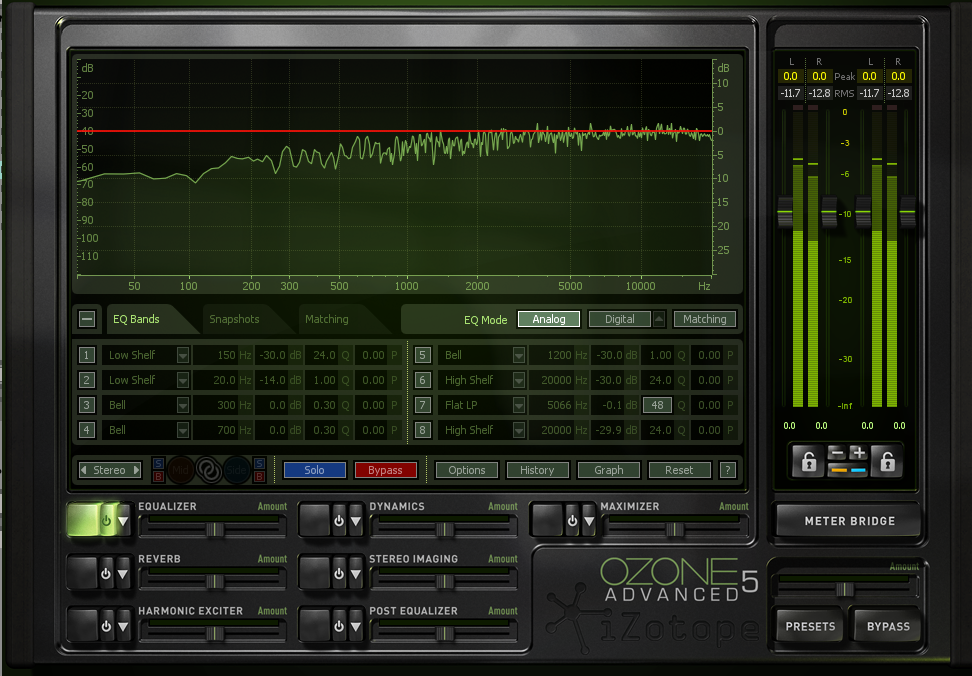Viewport: 972px width, 676px height.
Task: Click the small S button beside the Side icon
Action: (x=259, y=463)
